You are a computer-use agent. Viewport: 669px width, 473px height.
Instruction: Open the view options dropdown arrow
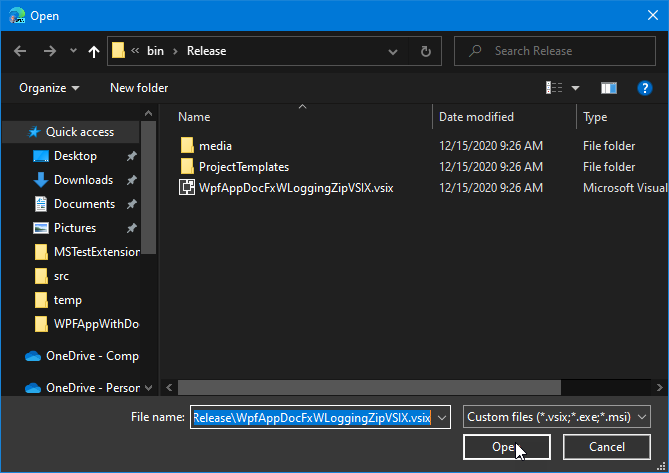coord(575,88)
